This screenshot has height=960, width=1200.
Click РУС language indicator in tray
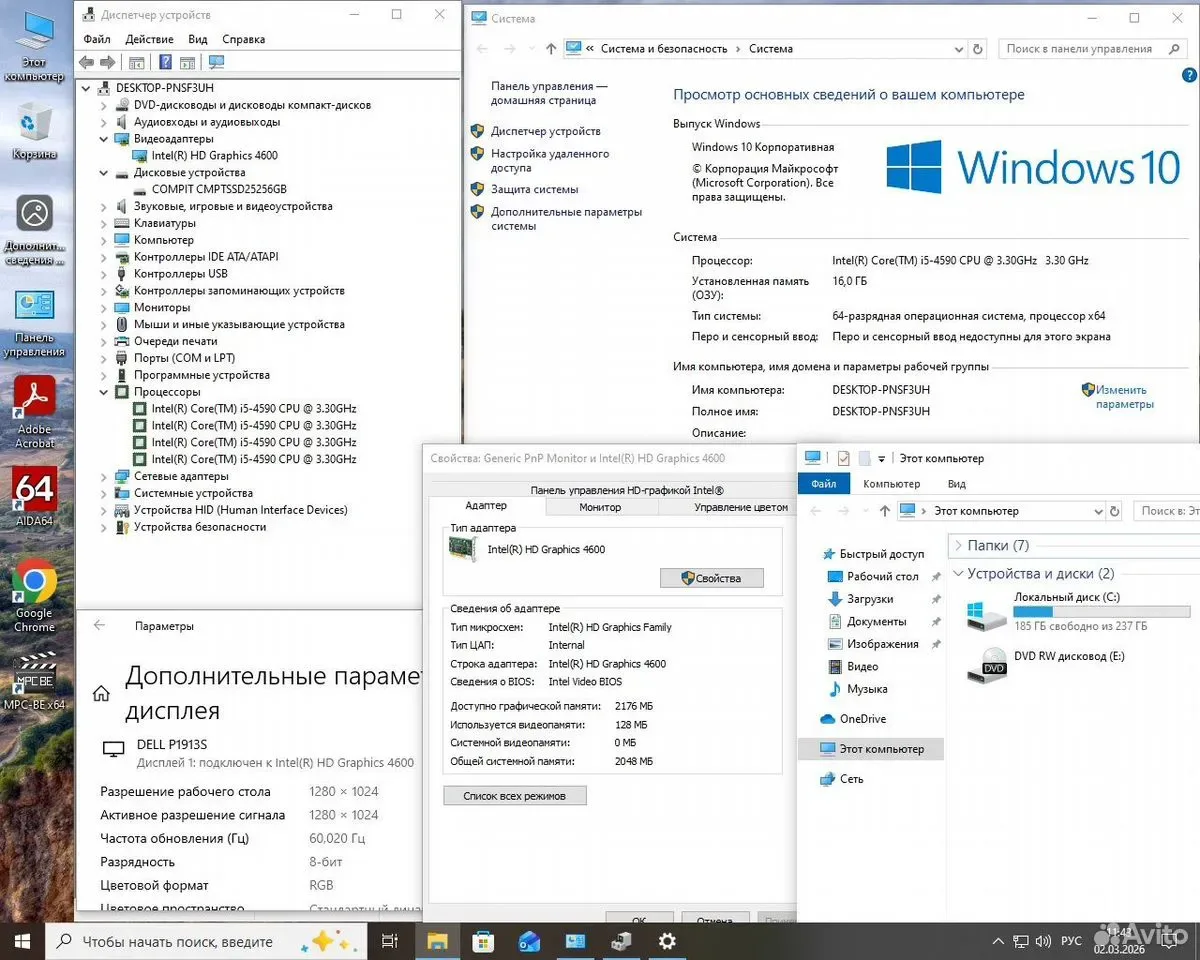[1071, 941]
